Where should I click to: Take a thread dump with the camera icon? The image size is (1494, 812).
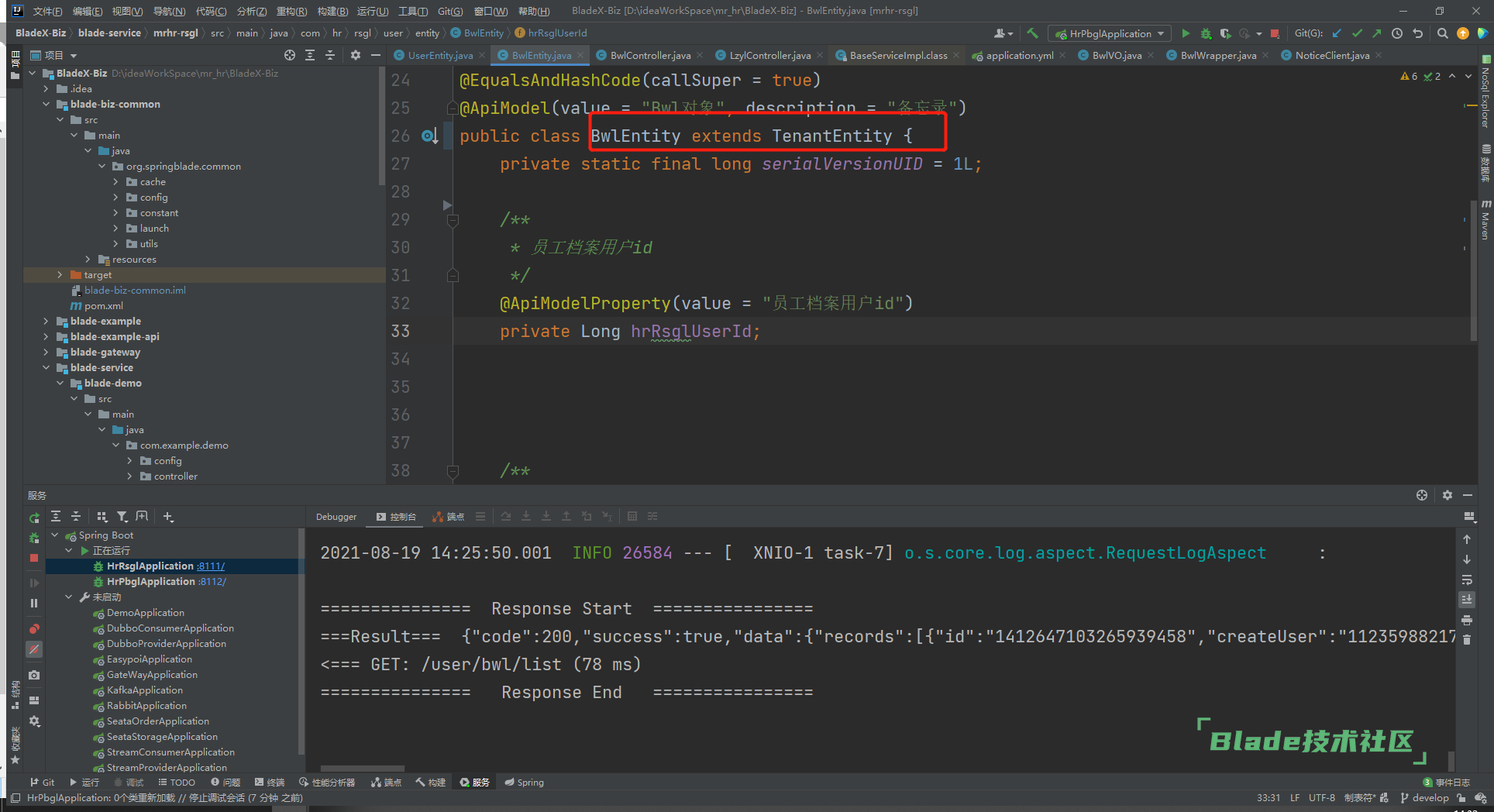click(x=34, y=676)
